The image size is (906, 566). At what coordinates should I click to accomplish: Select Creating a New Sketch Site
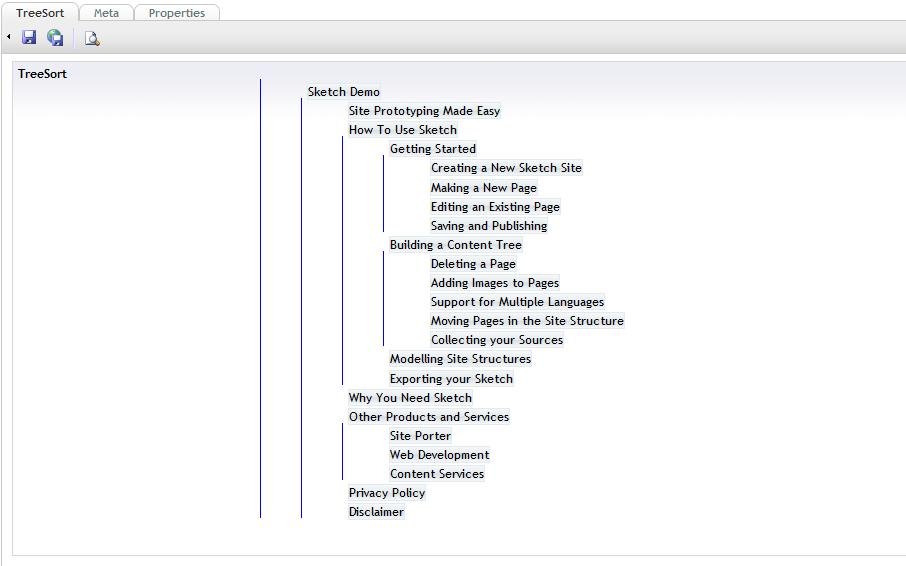click(506, 168)
